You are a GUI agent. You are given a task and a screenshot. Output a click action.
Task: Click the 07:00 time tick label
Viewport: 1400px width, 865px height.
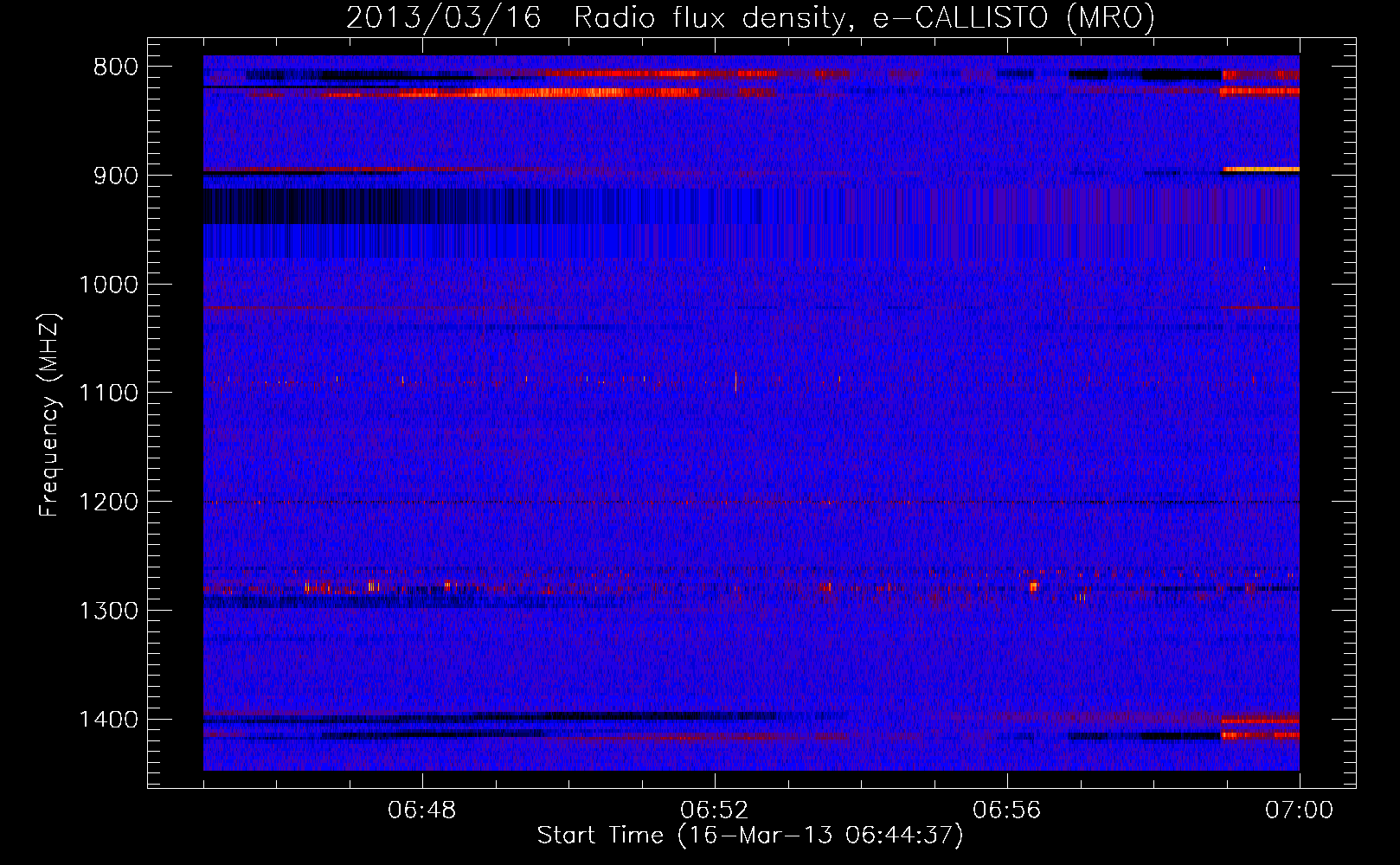click(x=1299, y=811)
